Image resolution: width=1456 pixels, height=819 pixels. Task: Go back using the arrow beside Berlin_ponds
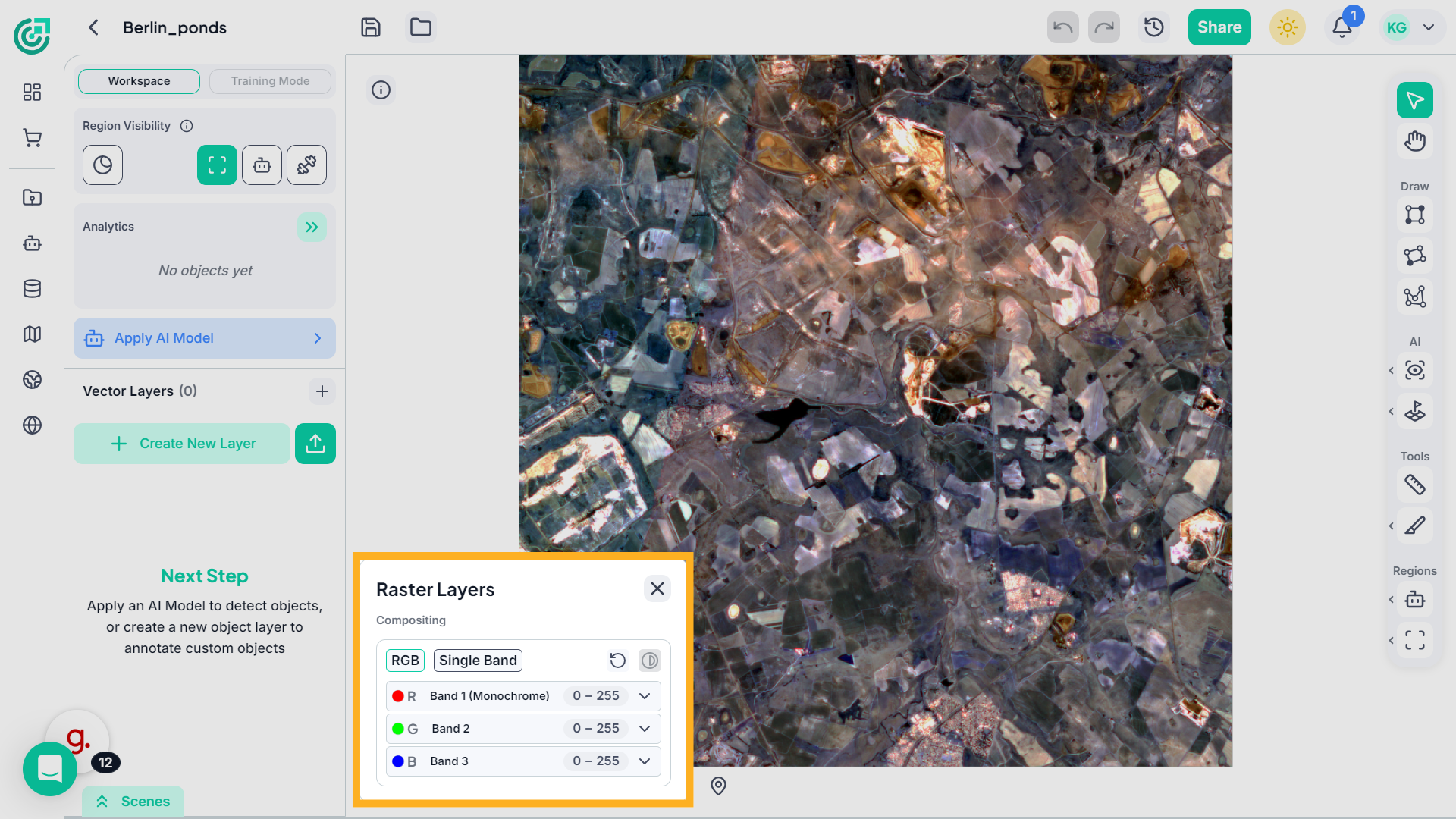93,27
